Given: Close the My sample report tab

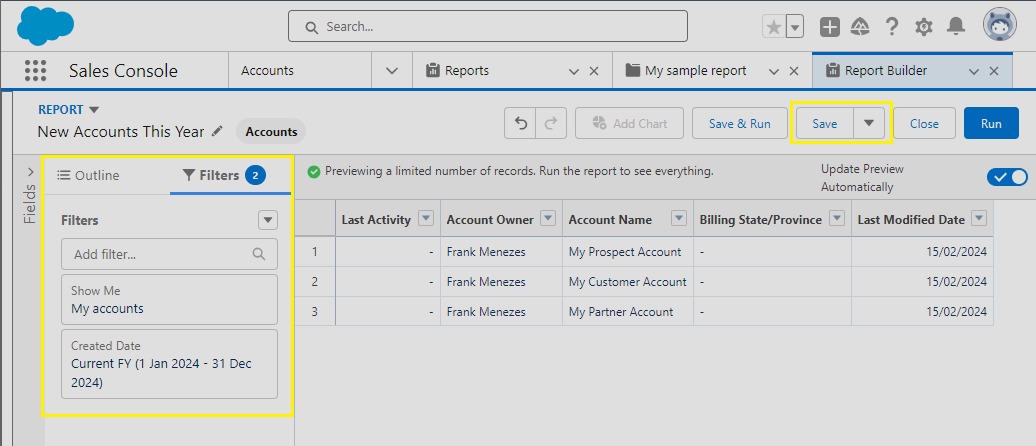Looking at the screenshot, I should [794, 71].
